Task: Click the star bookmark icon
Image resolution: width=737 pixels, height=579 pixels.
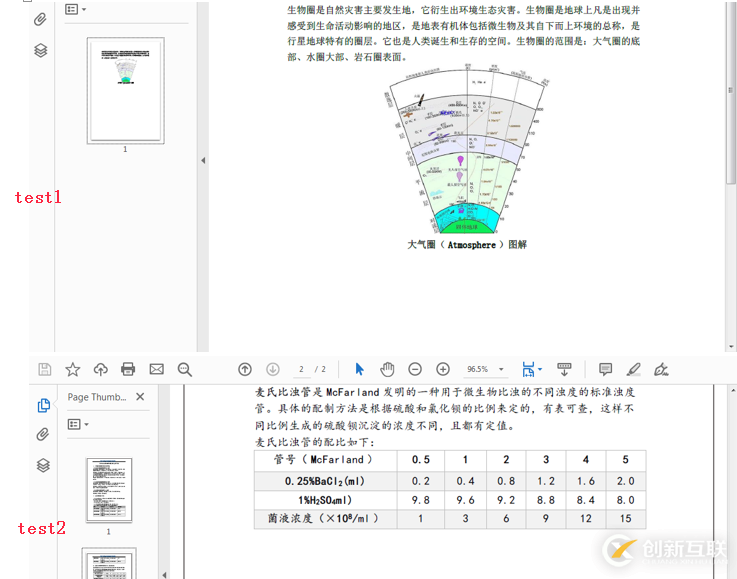Action: [72, 369]
